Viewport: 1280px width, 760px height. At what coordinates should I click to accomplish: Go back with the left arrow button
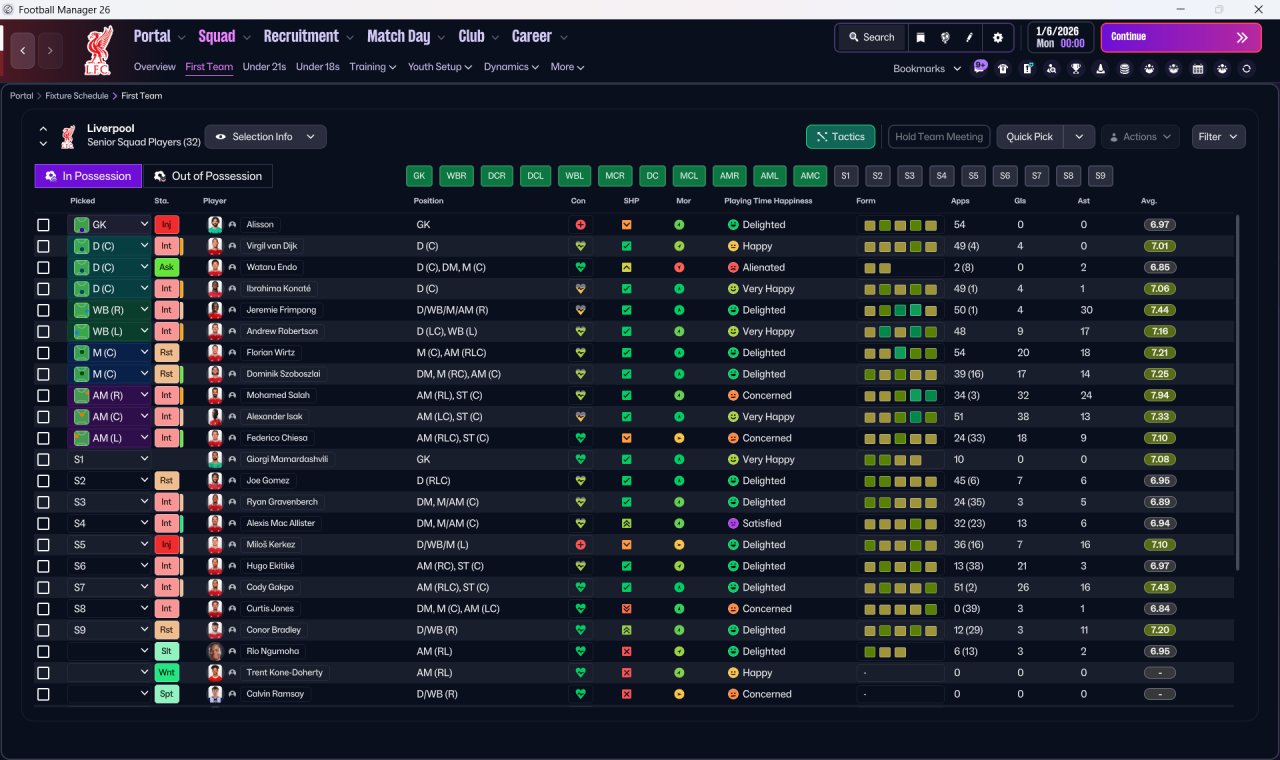click(23, 50)
